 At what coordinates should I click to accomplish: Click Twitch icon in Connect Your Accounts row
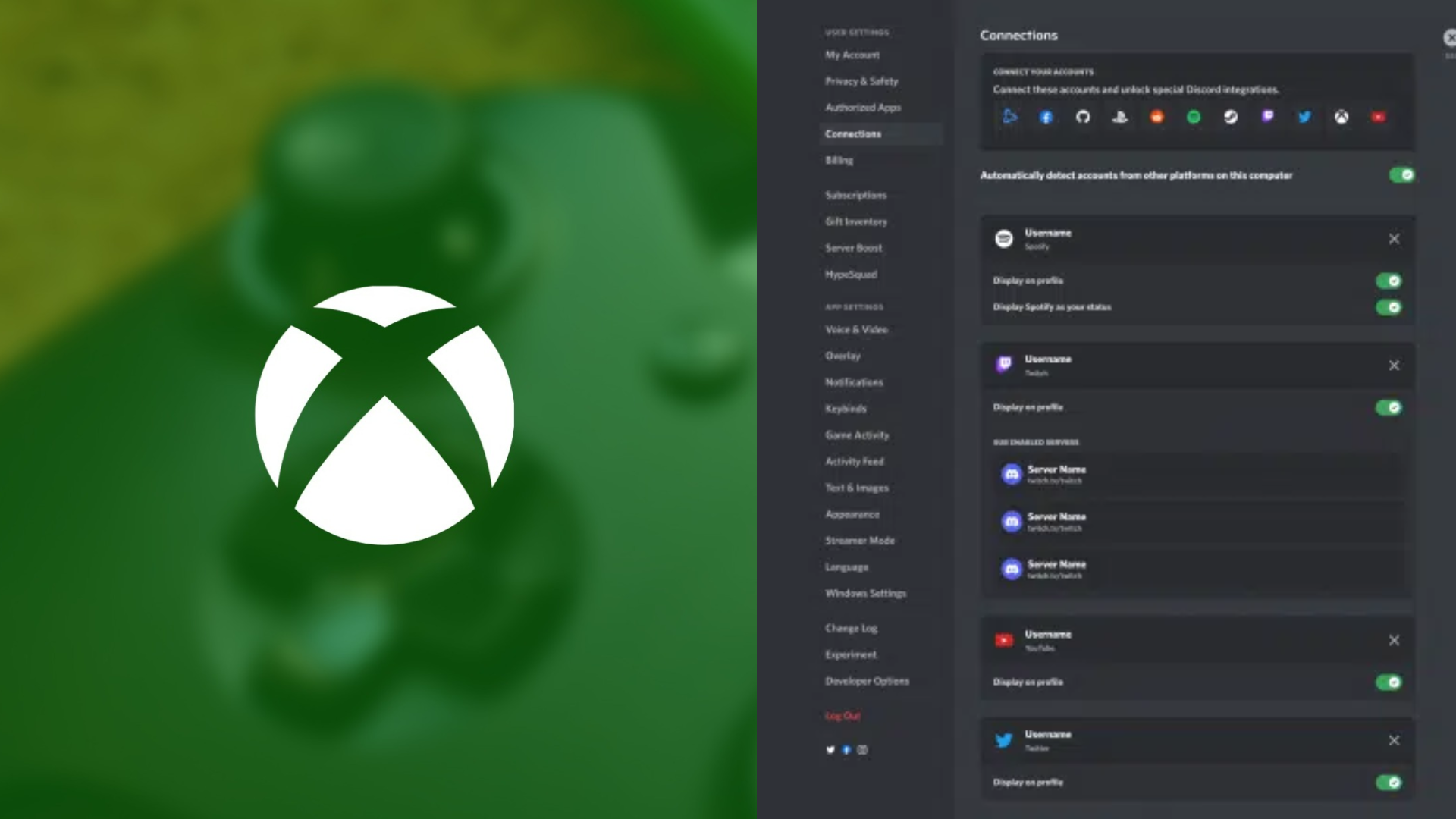tap(1268, 117)
